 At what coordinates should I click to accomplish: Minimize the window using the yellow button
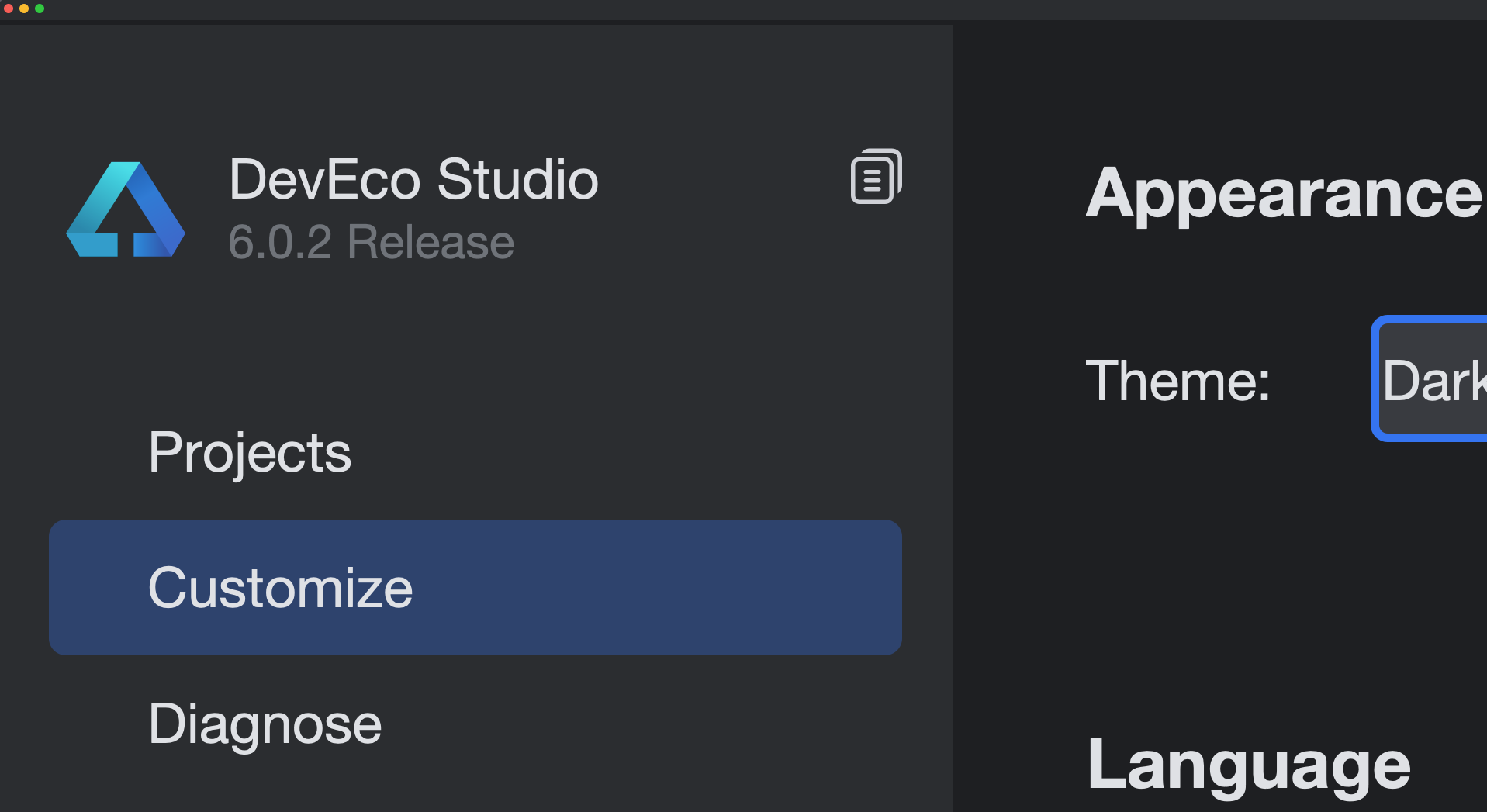[x=24, y=9]
